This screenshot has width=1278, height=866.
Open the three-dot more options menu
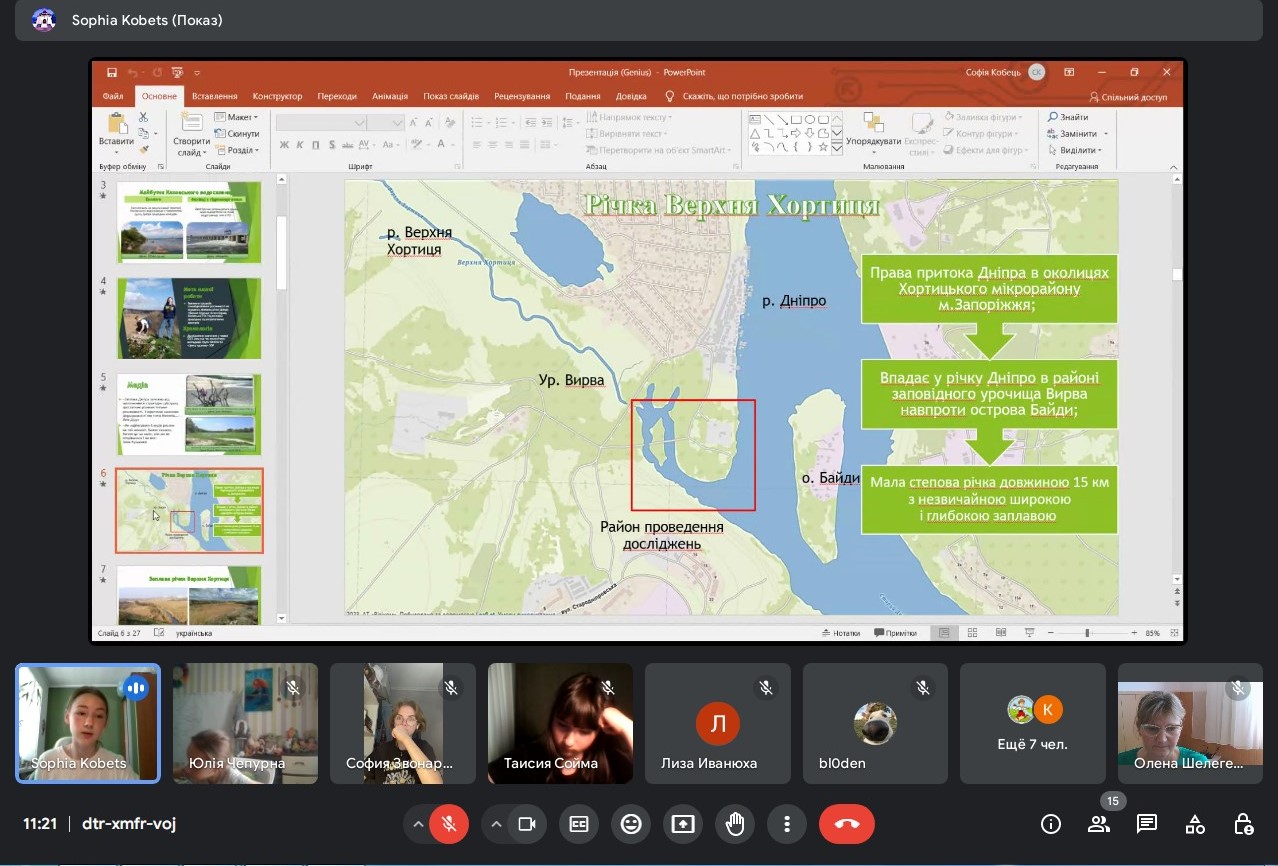[787, 824]
